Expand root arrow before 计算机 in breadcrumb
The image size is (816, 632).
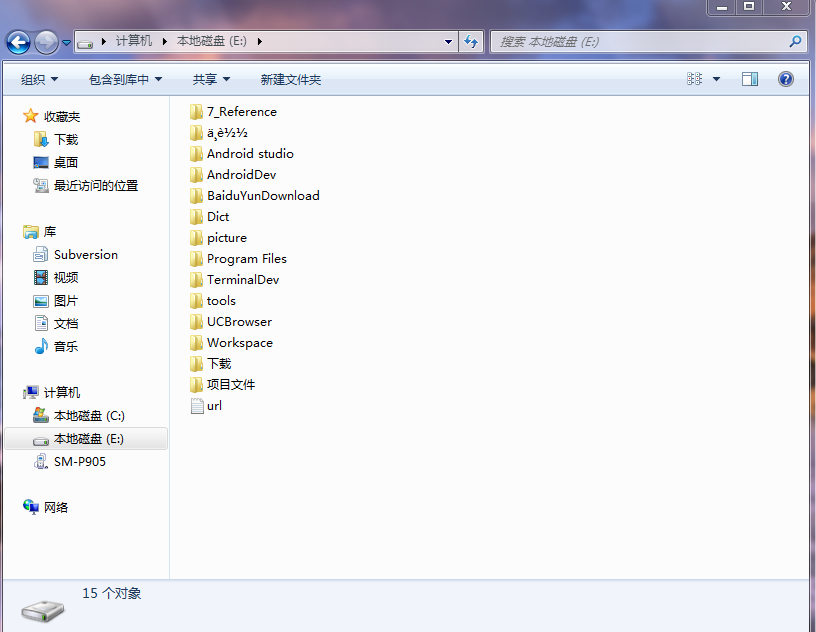(x=104, y=42)
